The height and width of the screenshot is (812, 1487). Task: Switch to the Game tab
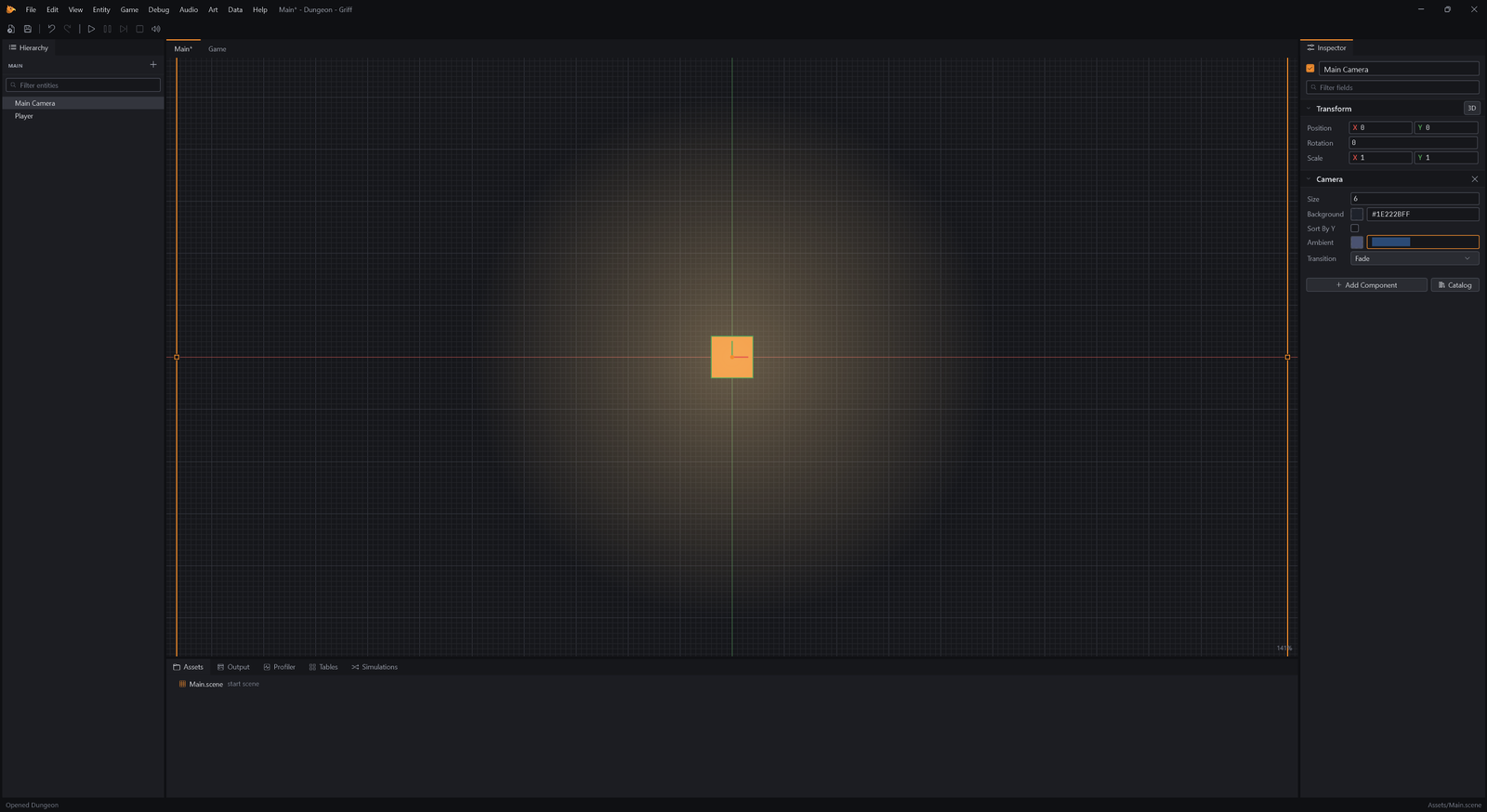point(217,49)
